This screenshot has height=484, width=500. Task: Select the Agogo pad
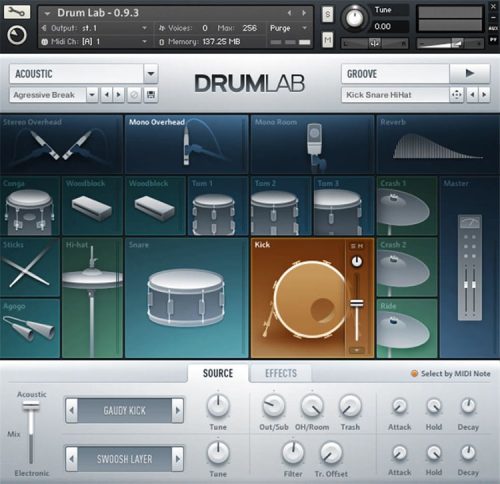click(x=30, y=328)
